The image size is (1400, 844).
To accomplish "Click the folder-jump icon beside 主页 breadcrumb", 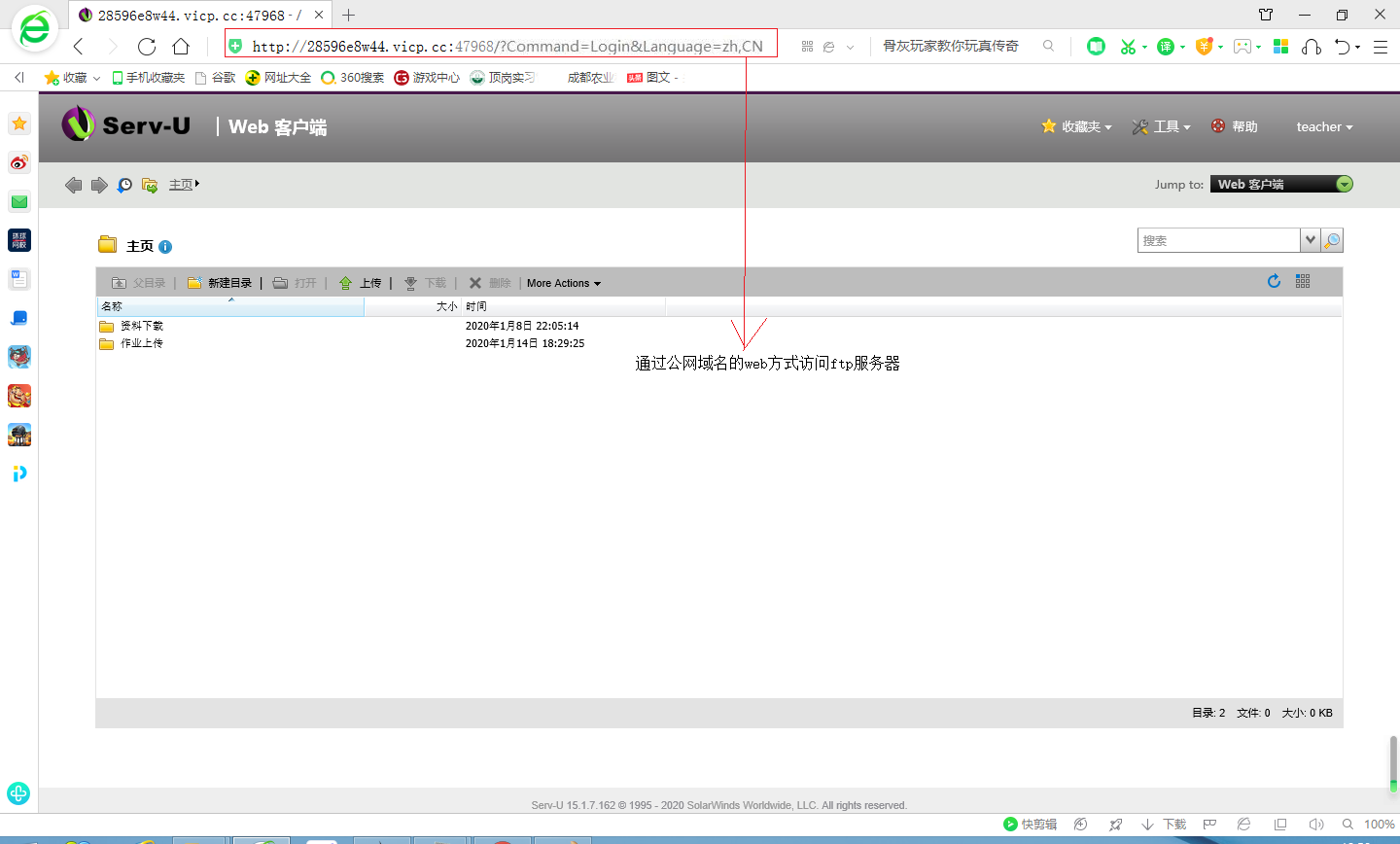I will coord(150,185).
